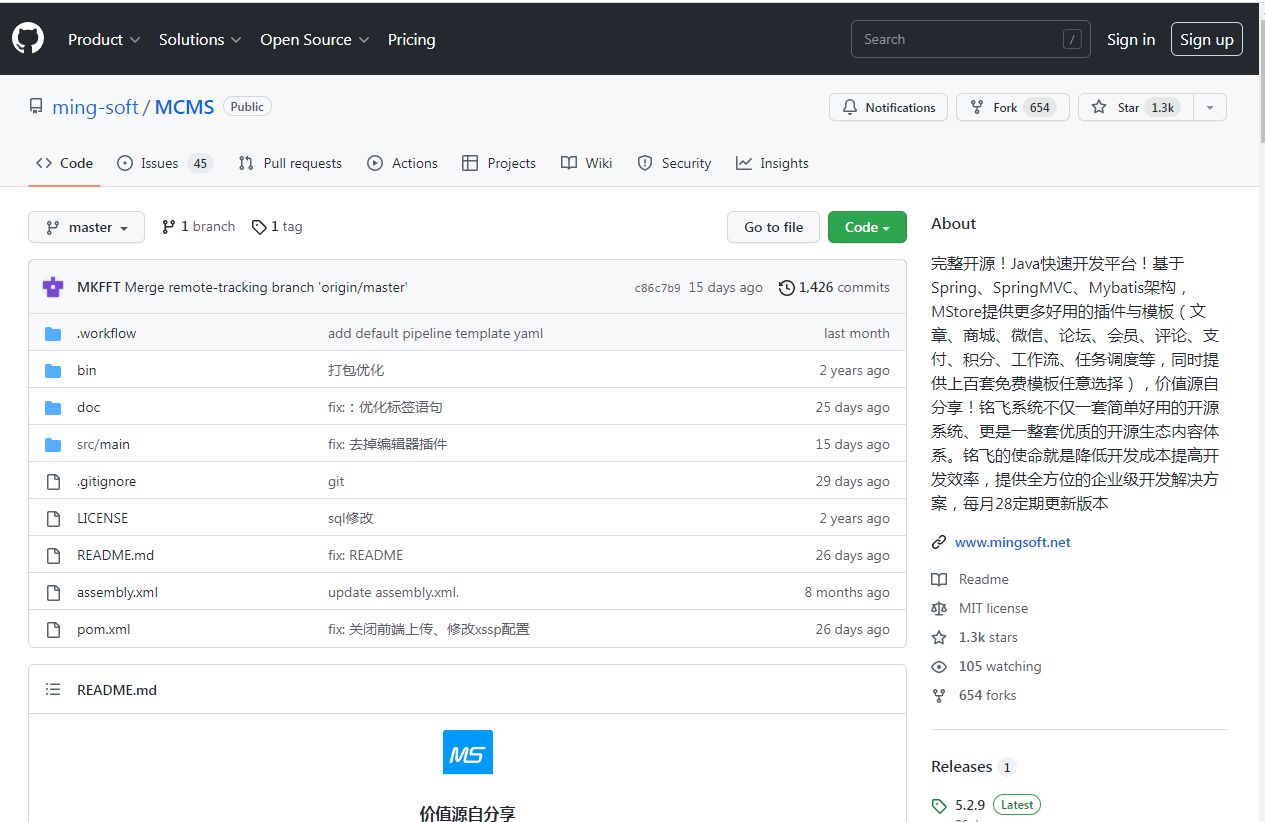Expand the master branch dropdown
This screenshot has width=1265, height=822.
coord(86,227)
